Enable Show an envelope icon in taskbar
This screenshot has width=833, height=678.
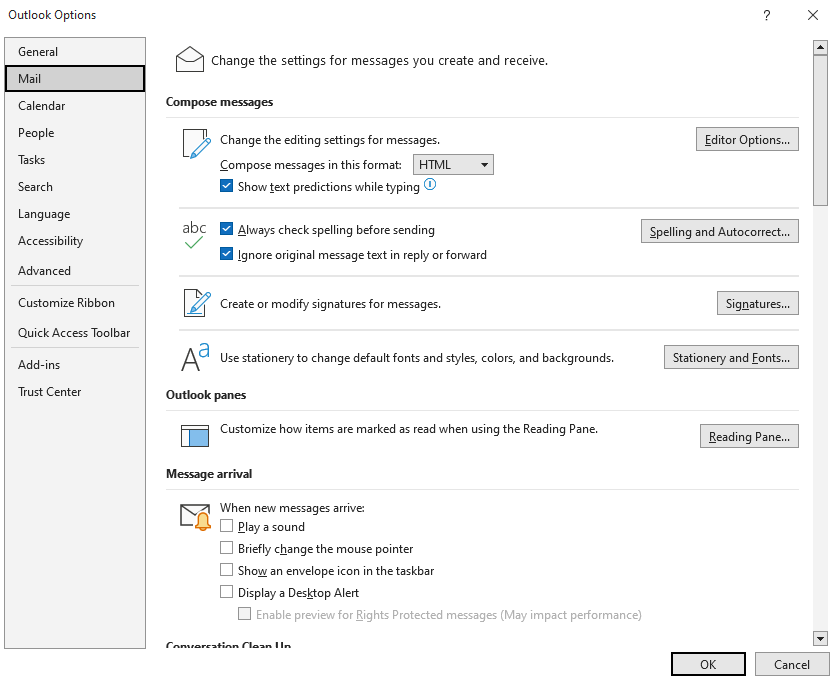click(226, 570)
